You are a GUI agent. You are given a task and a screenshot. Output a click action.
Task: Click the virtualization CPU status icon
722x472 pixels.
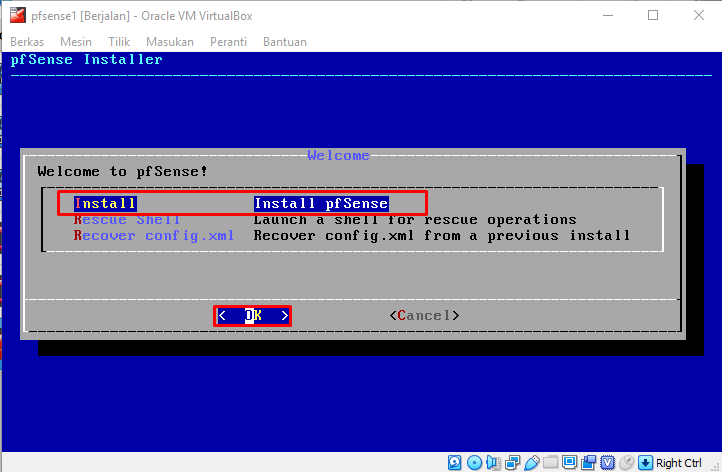607,462
